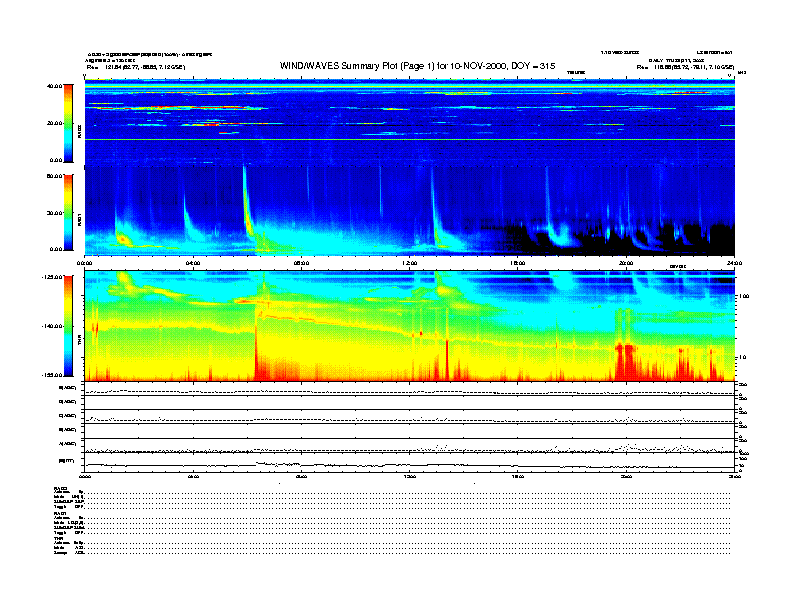Click the 10 label on TNR right axis

742,357
